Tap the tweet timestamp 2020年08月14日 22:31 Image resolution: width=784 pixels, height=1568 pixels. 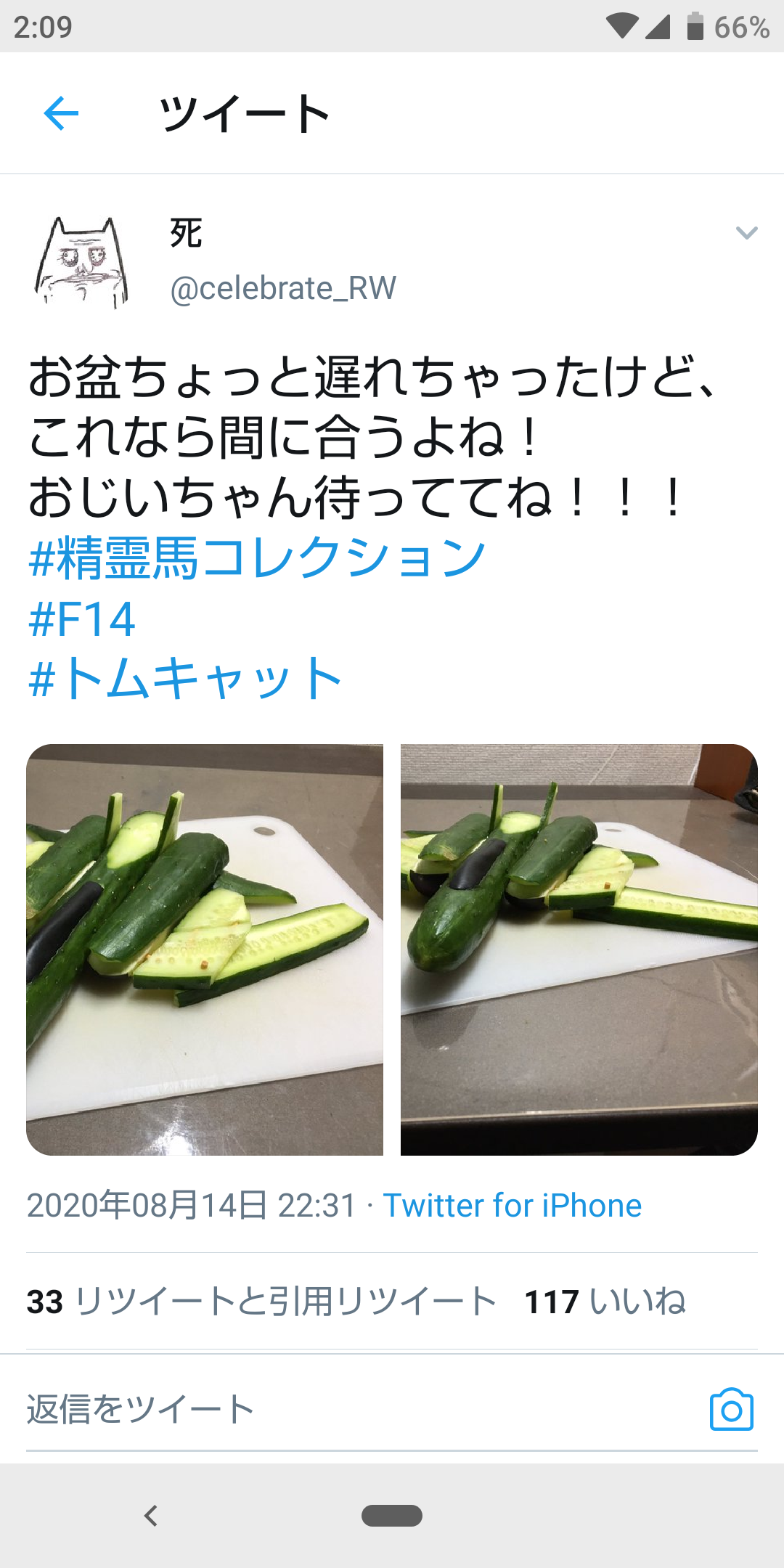192,1205
